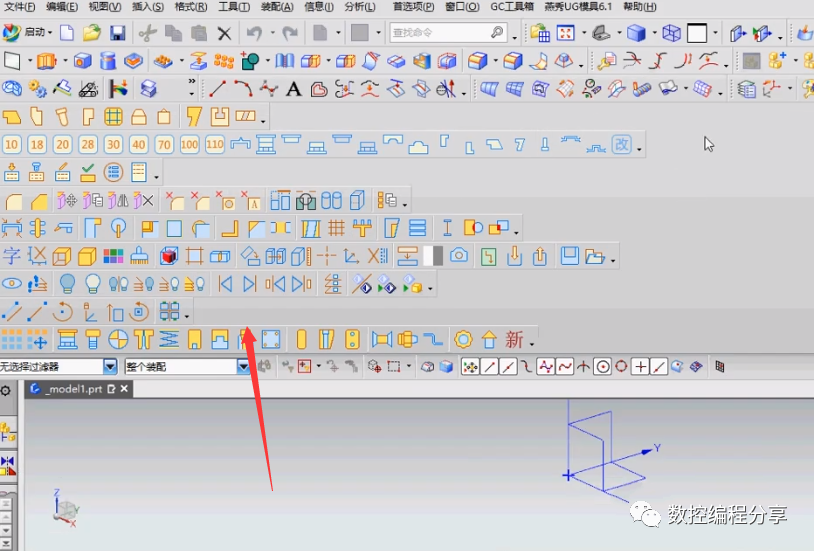Screen dimensions: 814x551
Task: Click the broom cleanup icon
Action: pos(139,256)
